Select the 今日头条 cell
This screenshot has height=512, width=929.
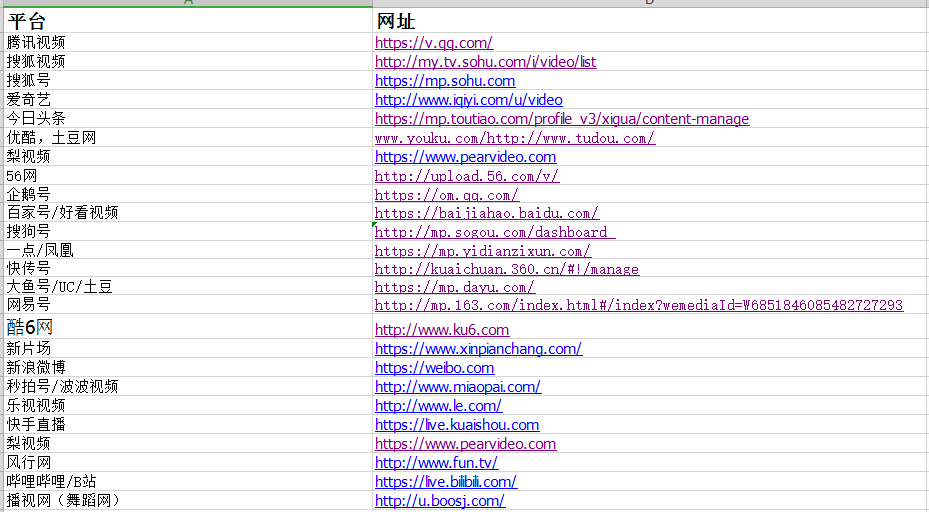tap(188, 118)
